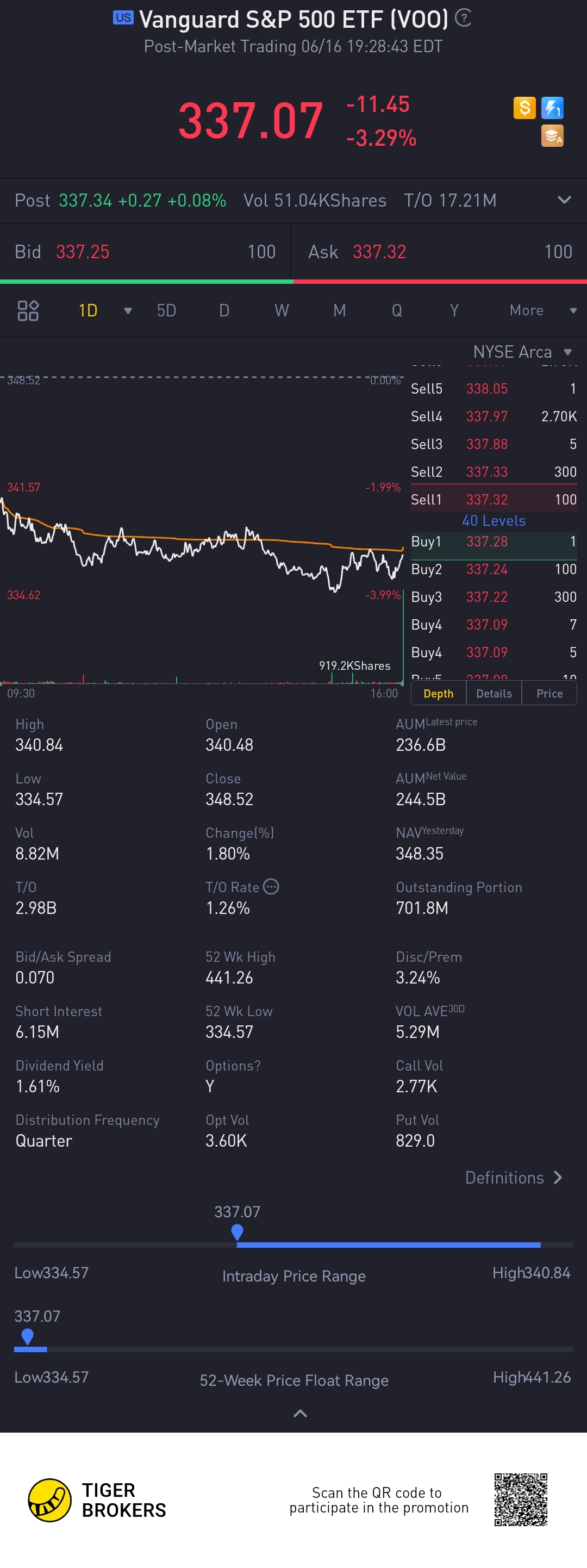Tap the intraday price range marker
The image size is (587, 1568).
tap(237, 1232)
